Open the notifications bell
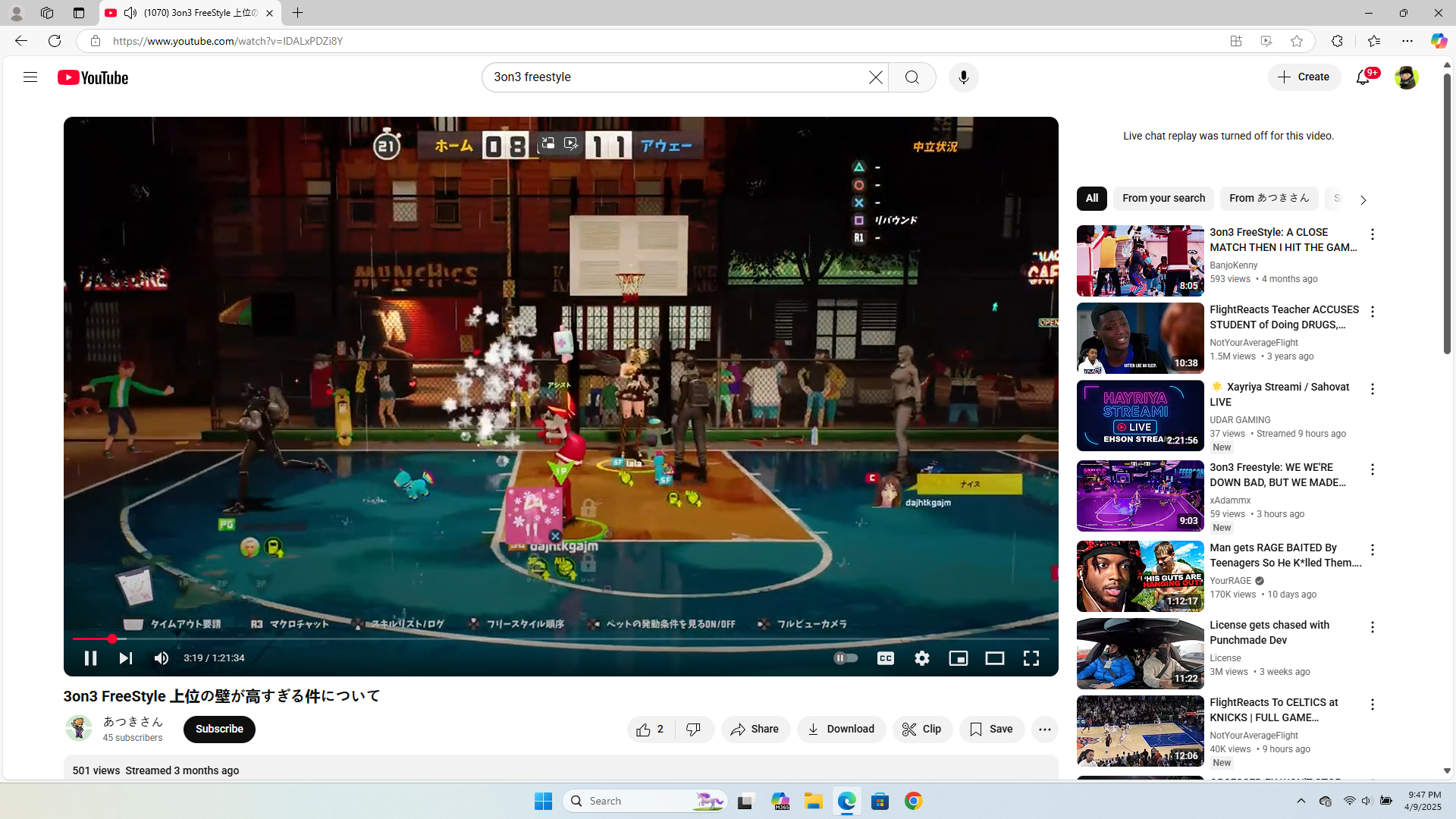This screenshot has height=819, width=1456. pos(1363,77)
